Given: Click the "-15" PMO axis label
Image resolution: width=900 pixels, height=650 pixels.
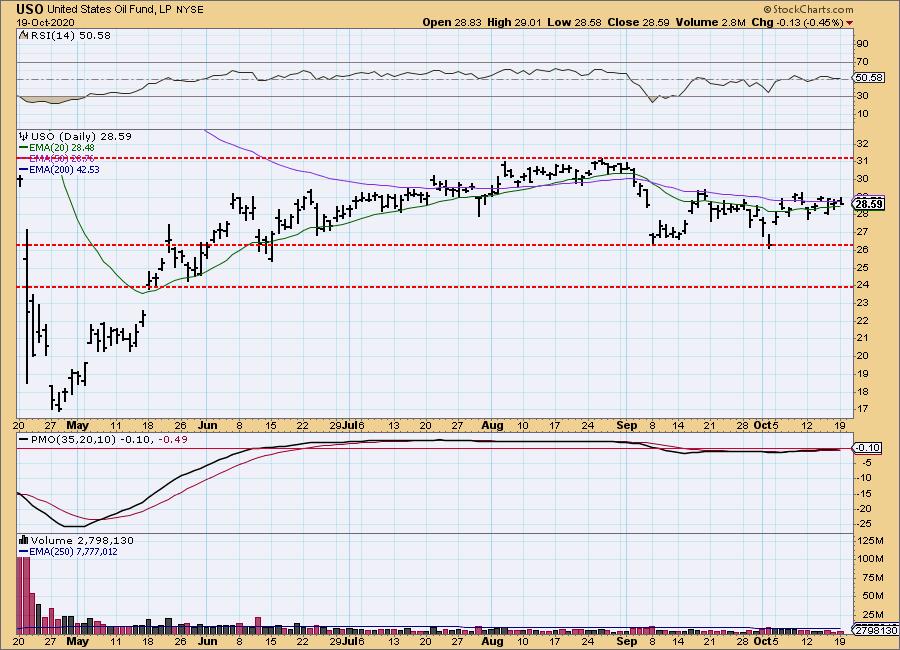Looking at the screenshot, I should pos(864,493).
